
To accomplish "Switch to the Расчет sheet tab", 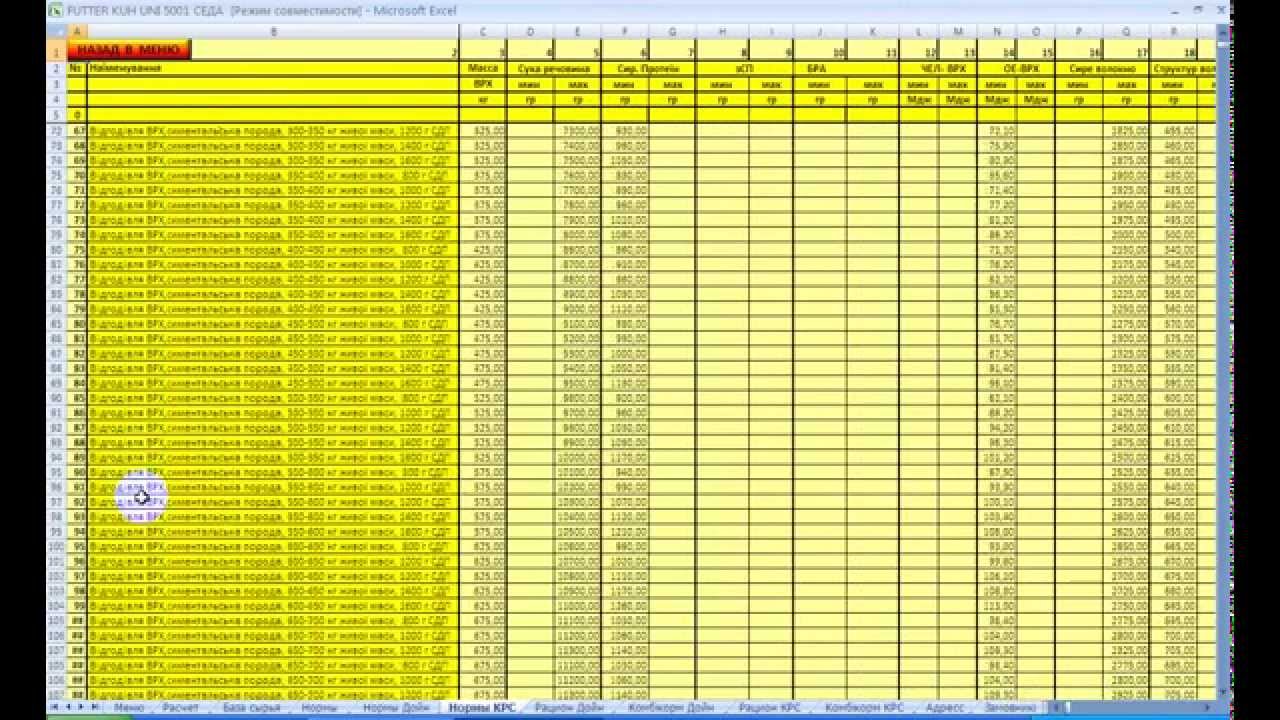I will tap(181, 707).
